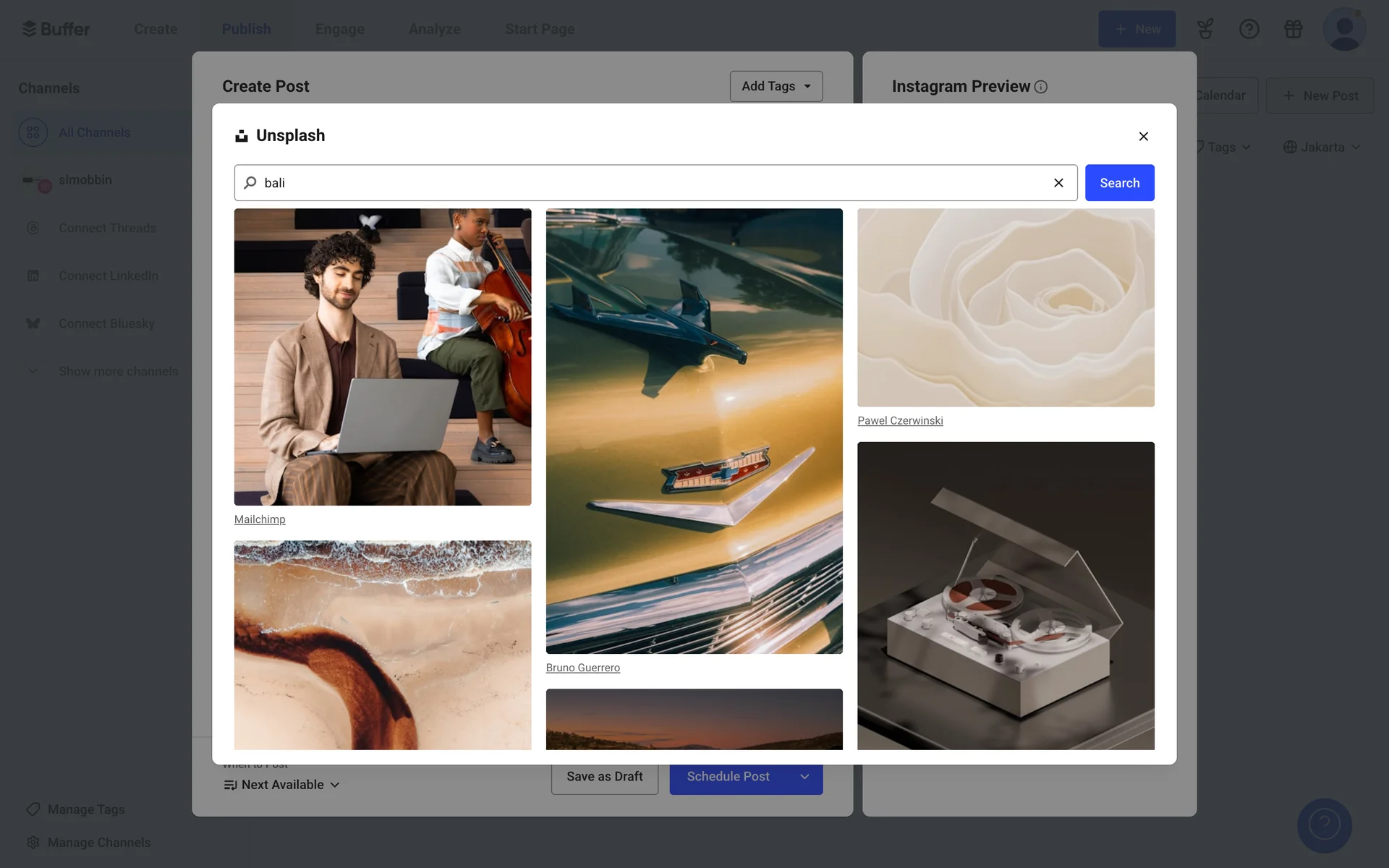Click the Search button

point(1119,183)
